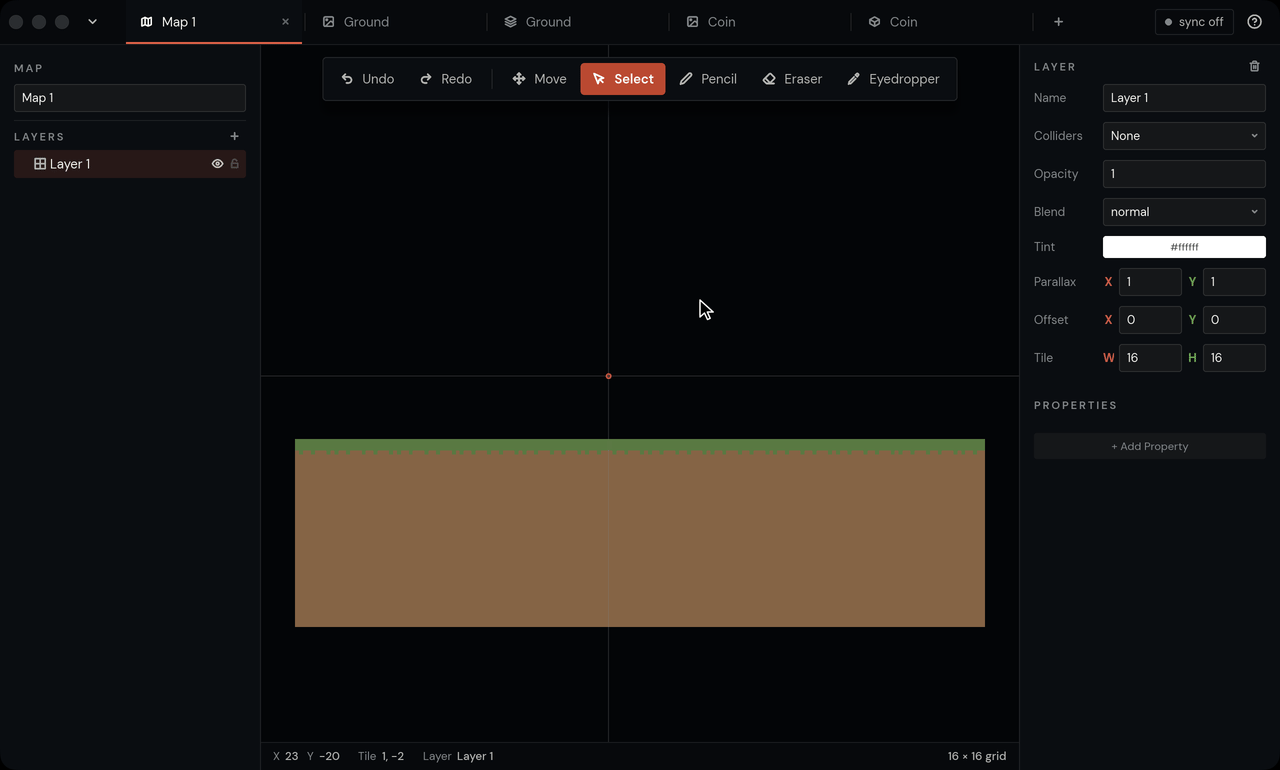Open a new tab with plus icon

point(1058,22)
